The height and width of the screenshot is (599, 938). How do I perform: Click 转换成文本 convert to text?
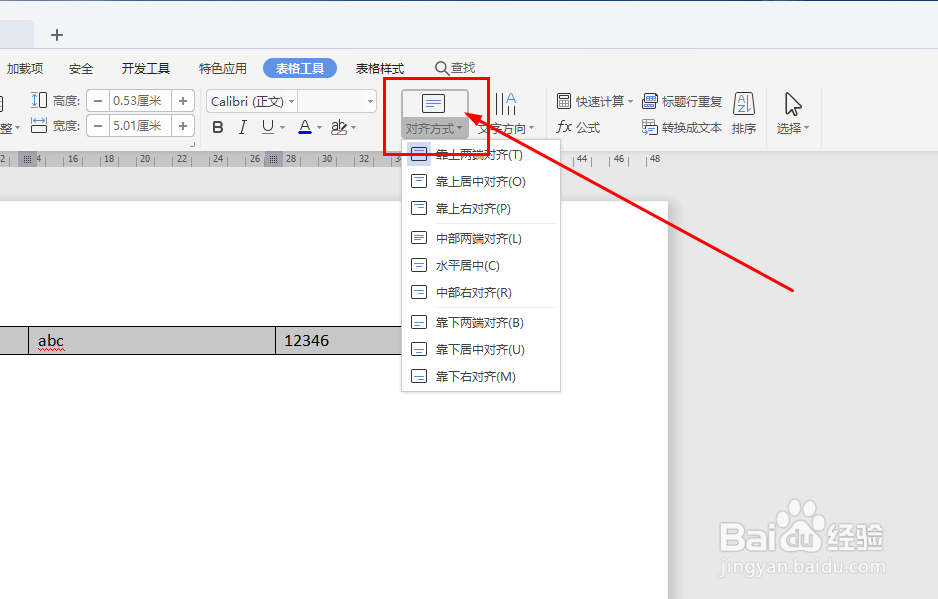[682, 127]
